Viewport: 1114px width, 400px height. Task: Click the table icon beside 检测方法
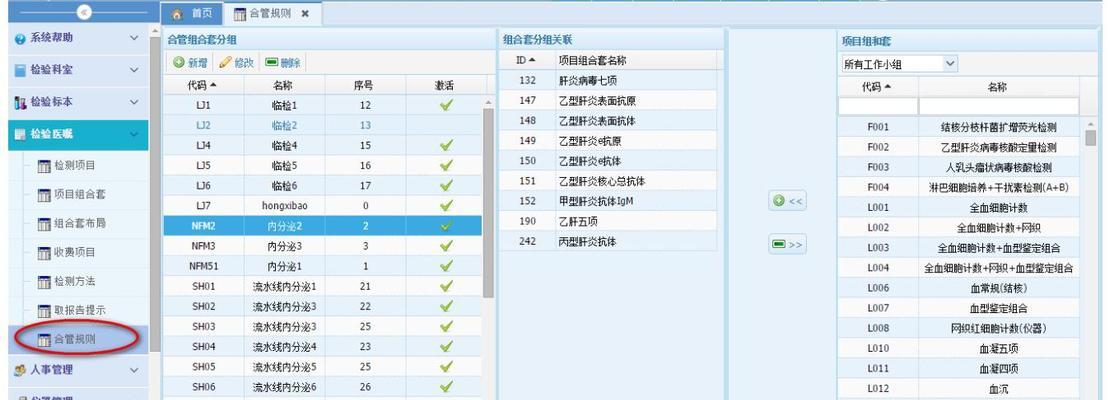click(44, 282)
